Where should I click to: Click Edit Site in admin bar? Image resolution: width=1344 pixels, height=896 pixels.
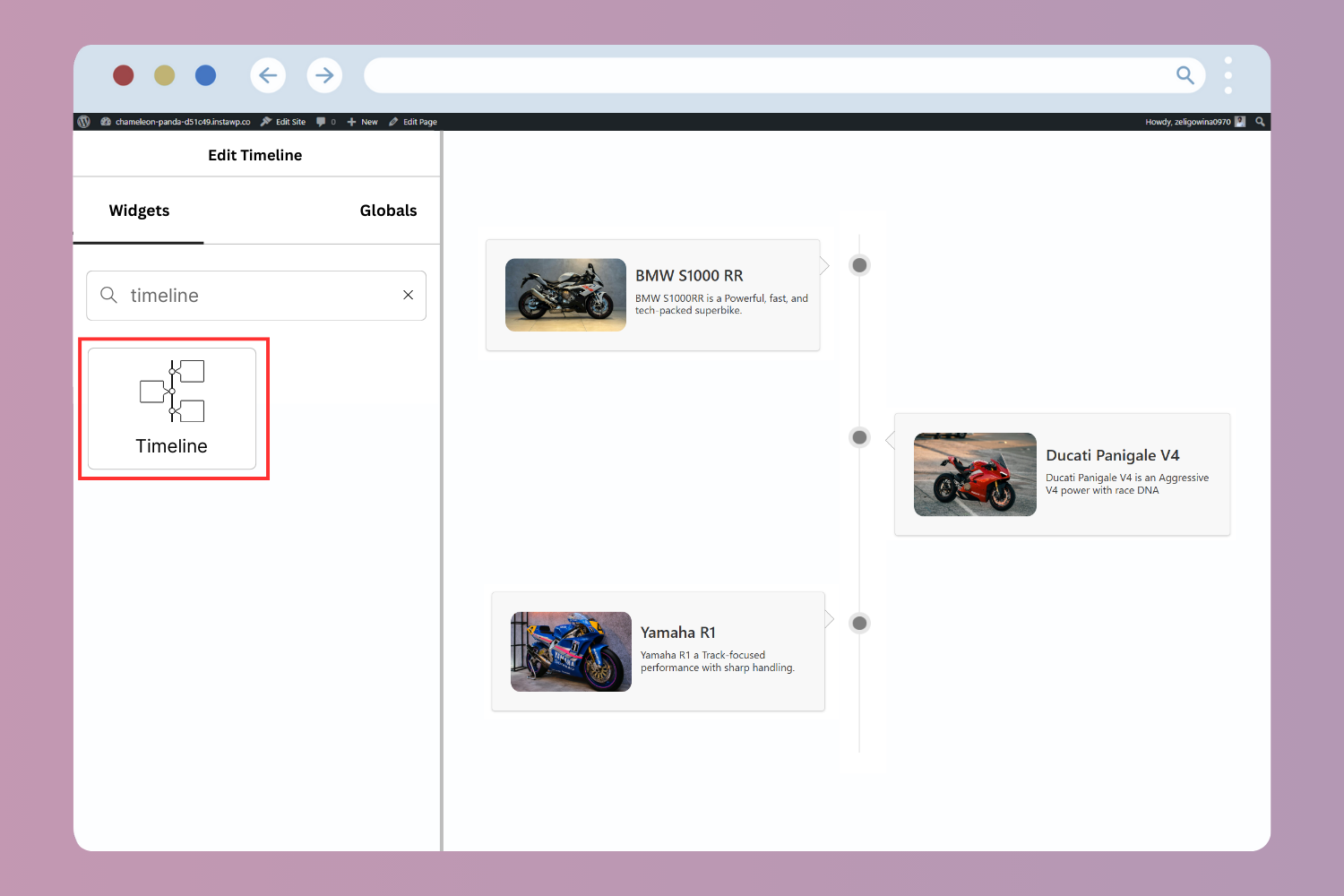click(x=283, y=122)
